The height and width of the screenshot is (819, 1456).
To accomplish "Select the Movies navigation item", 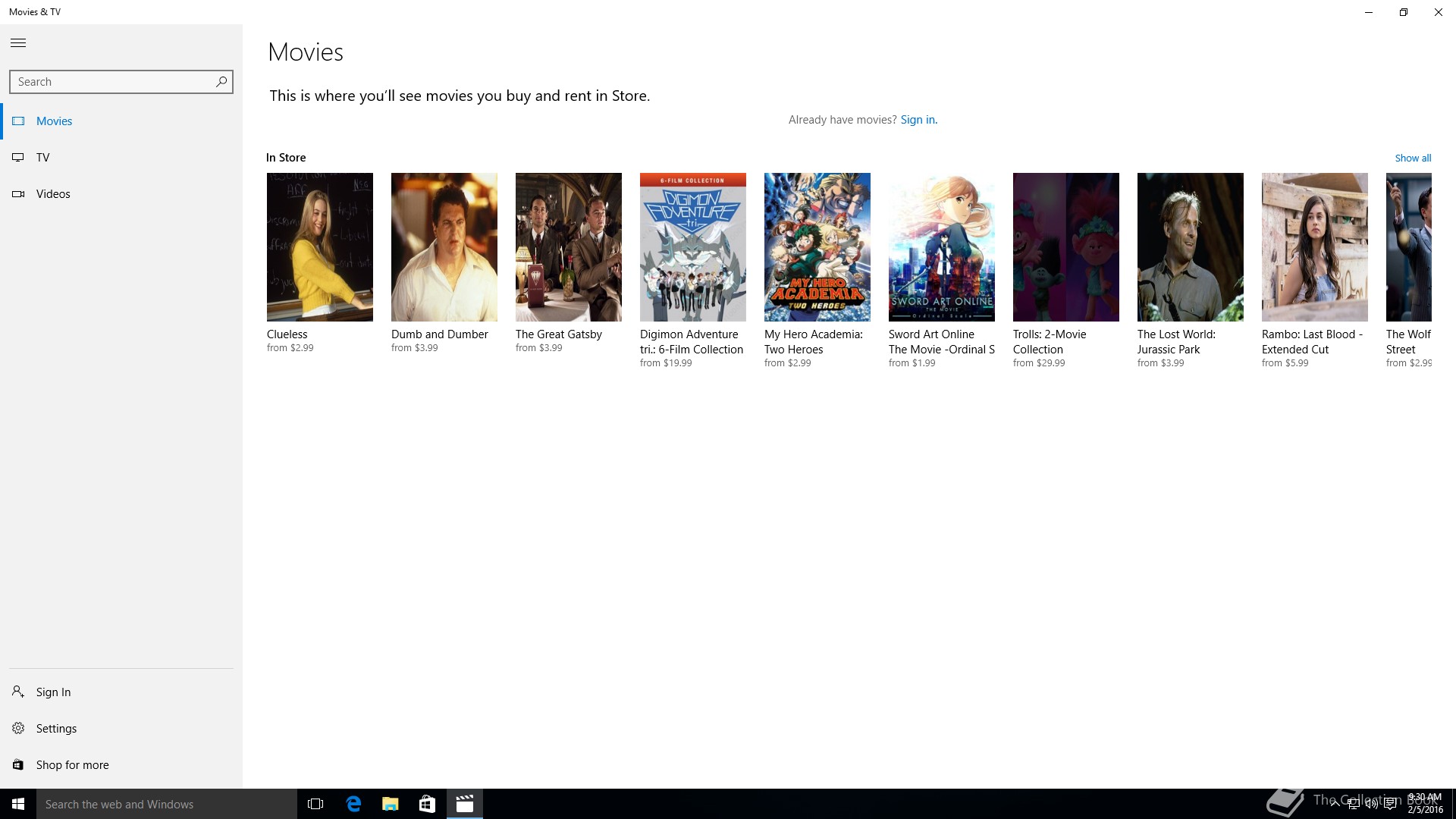I will point(121,121).
